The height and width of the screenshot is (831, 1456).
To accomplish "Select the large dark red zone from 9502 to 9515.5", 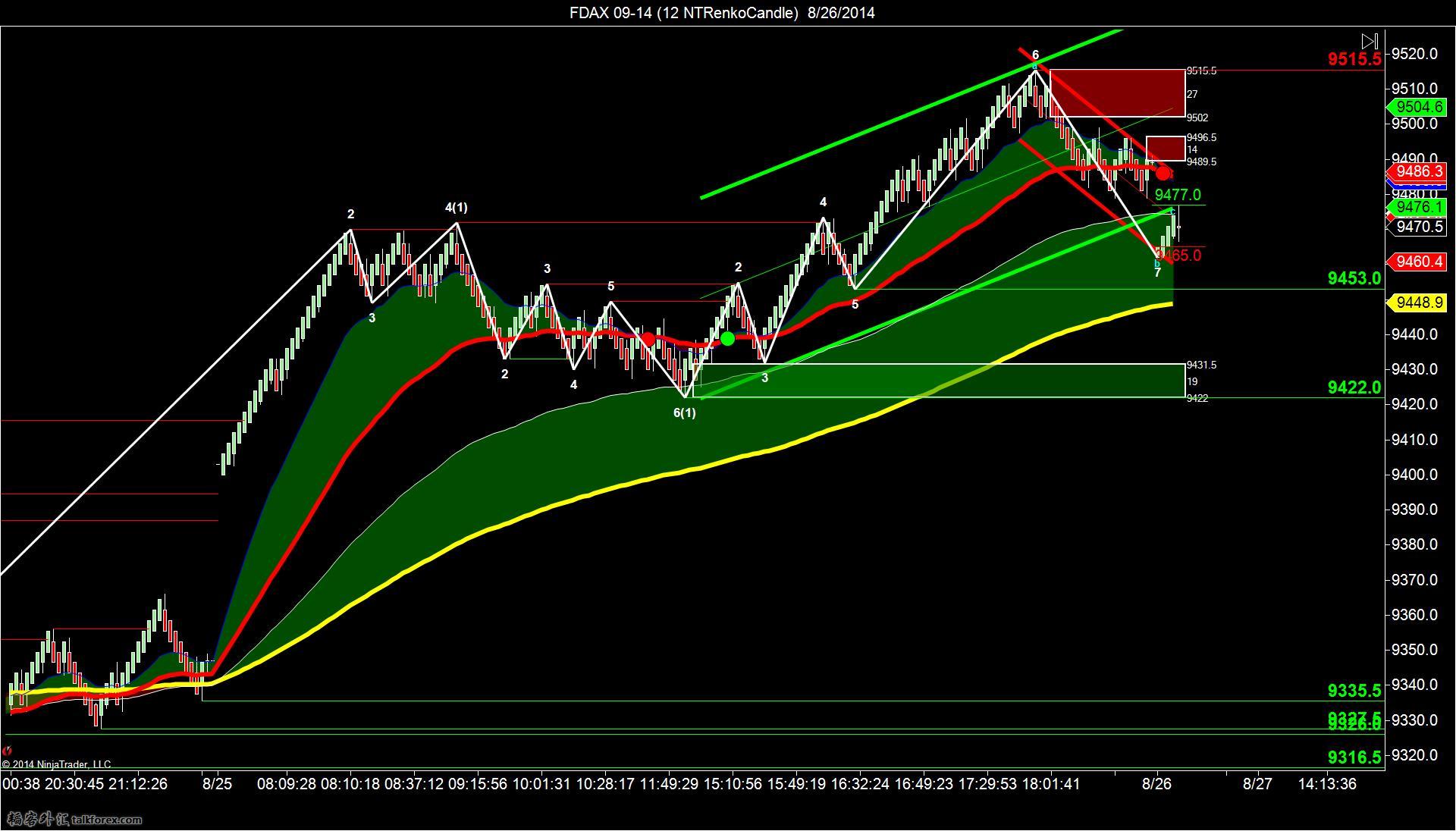I will pyautogui.click(x=1117, y=93).
